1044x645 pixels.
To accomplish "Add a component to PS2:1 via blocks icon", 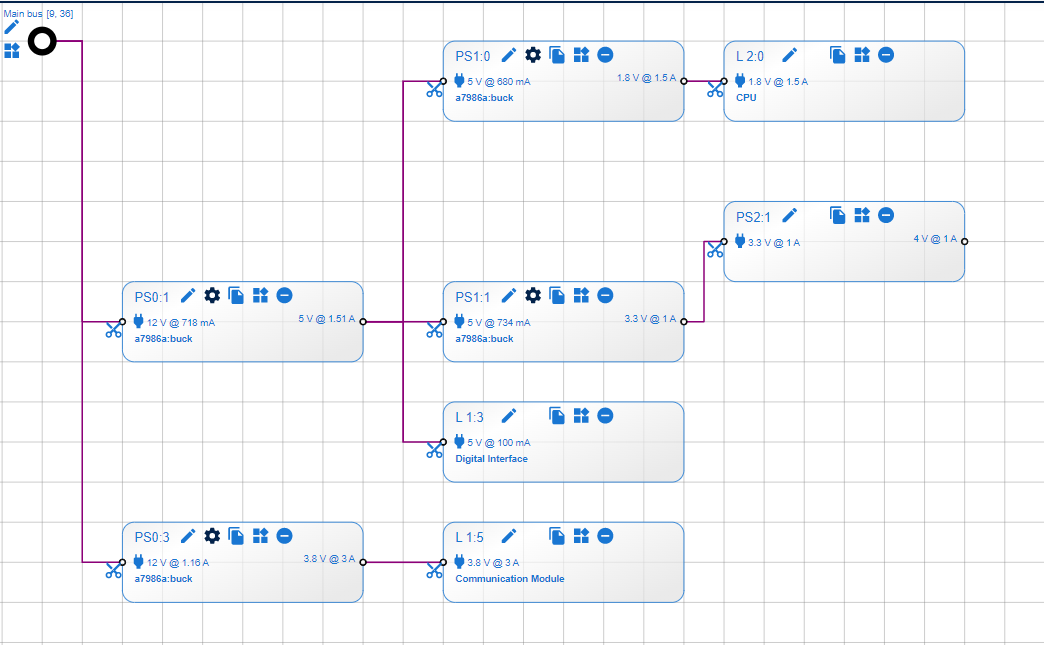I will (x=862, y=215).
